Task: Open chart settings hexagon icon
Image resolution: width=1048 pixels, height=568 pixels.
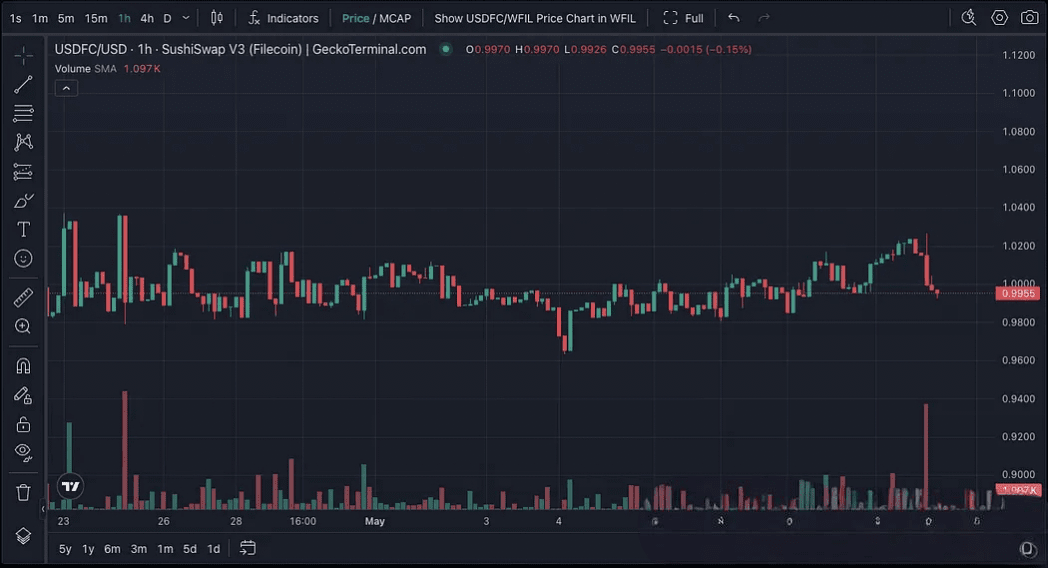Action: pos(999,18)
